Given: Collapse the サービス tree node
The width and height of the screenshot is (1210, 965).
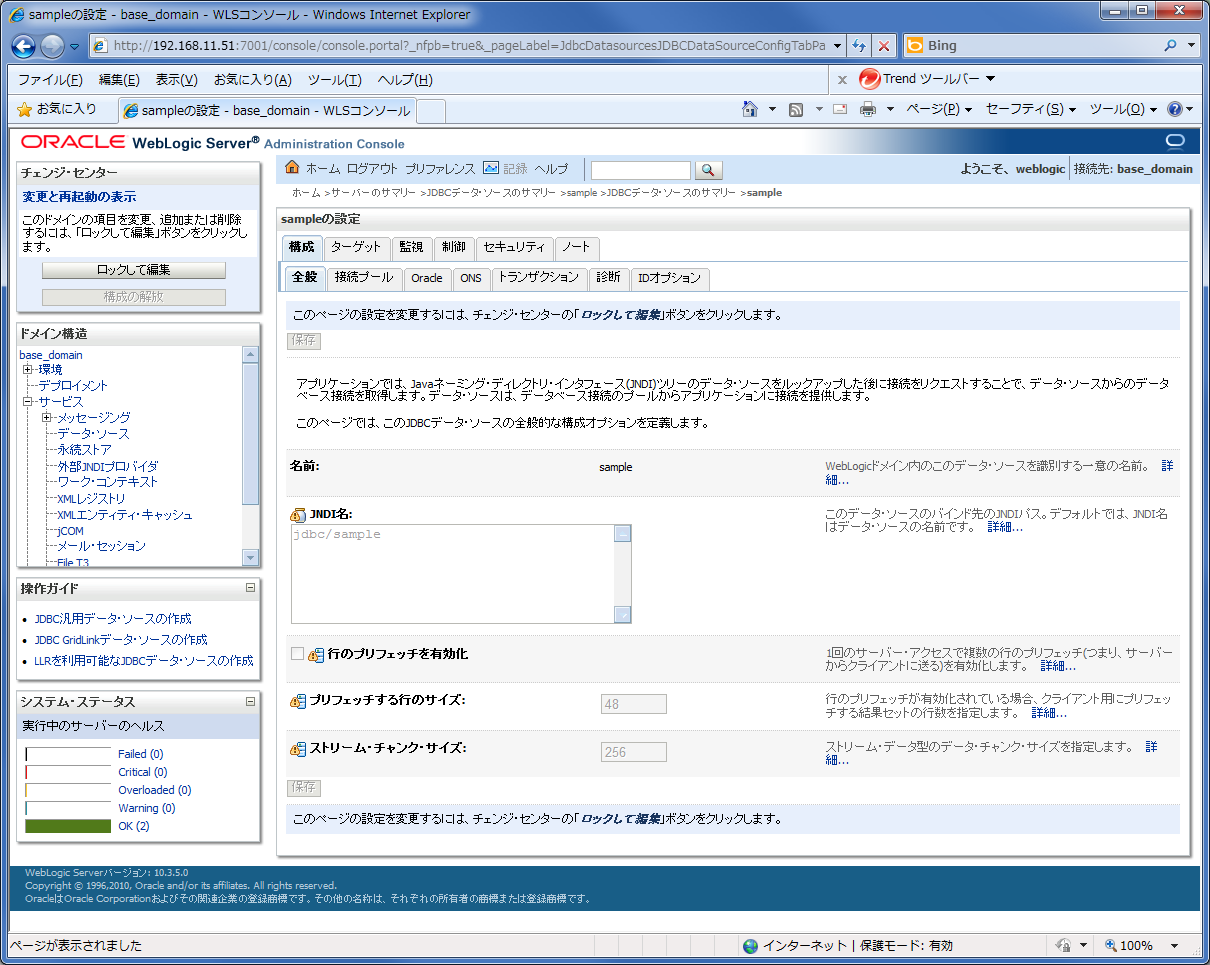Looking at the screenshot, I should 28,402.
